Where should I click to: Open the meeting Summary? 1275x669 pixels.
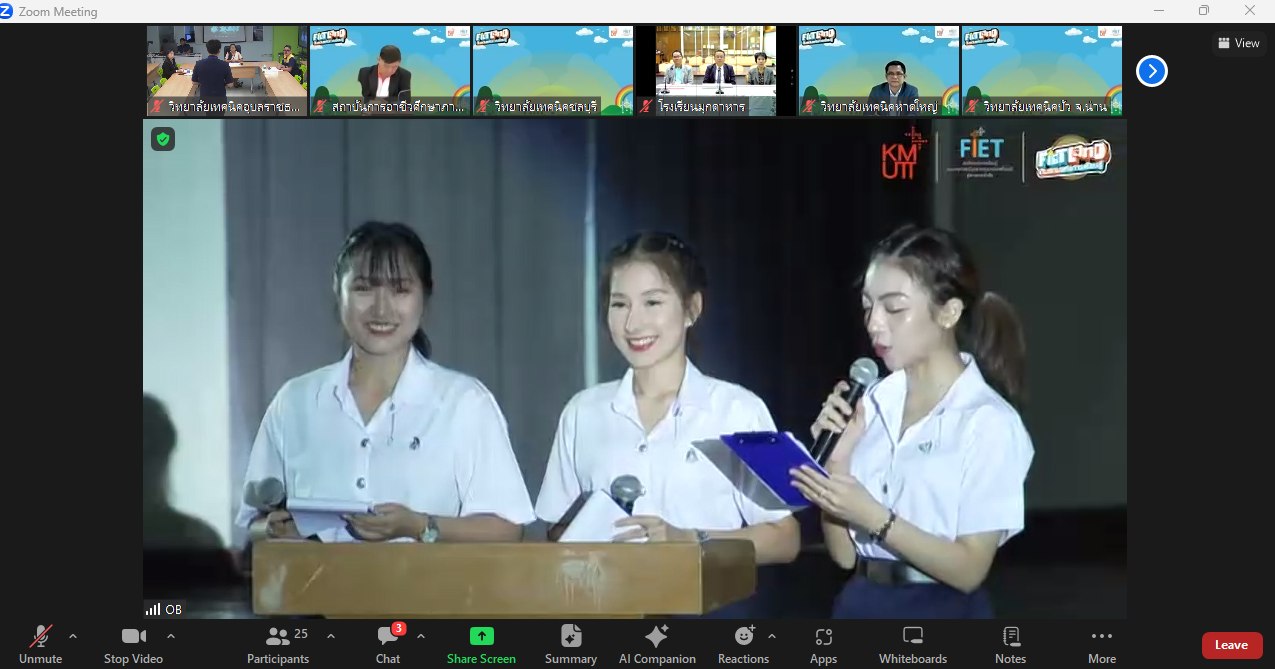coord(570,644)
